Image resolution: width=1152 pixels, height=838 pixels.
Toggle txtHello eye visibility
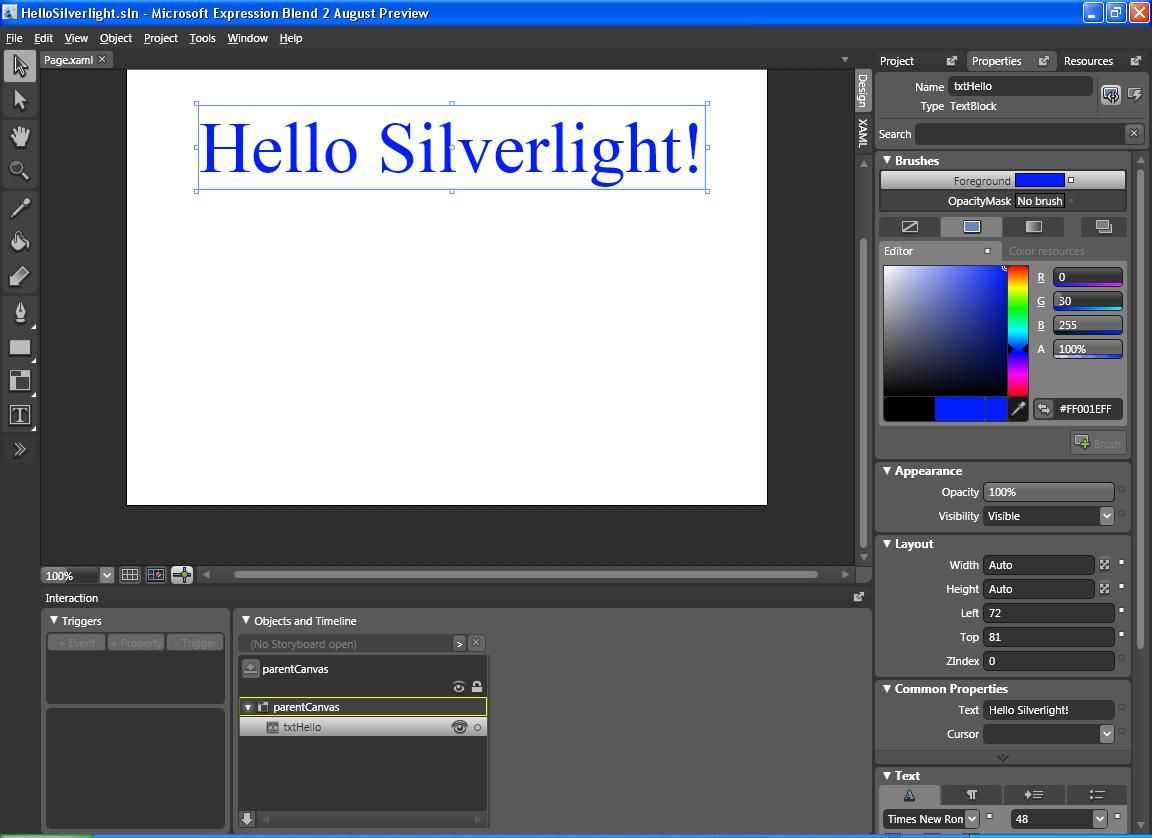click(x=459, y=727)
